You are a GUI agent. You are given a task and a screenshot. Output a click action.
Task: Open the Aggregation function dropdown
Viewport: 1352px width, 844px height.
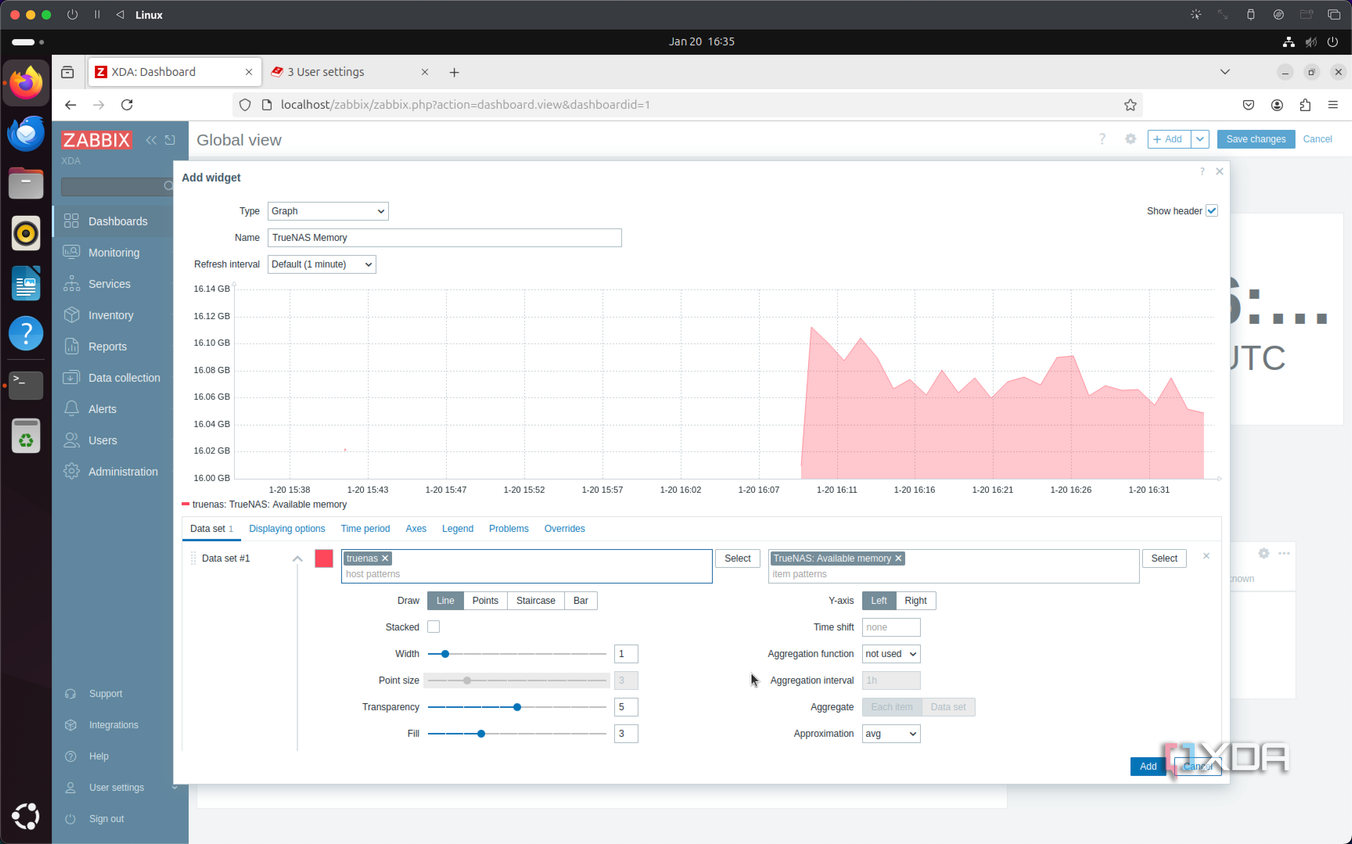coord(891,654)
